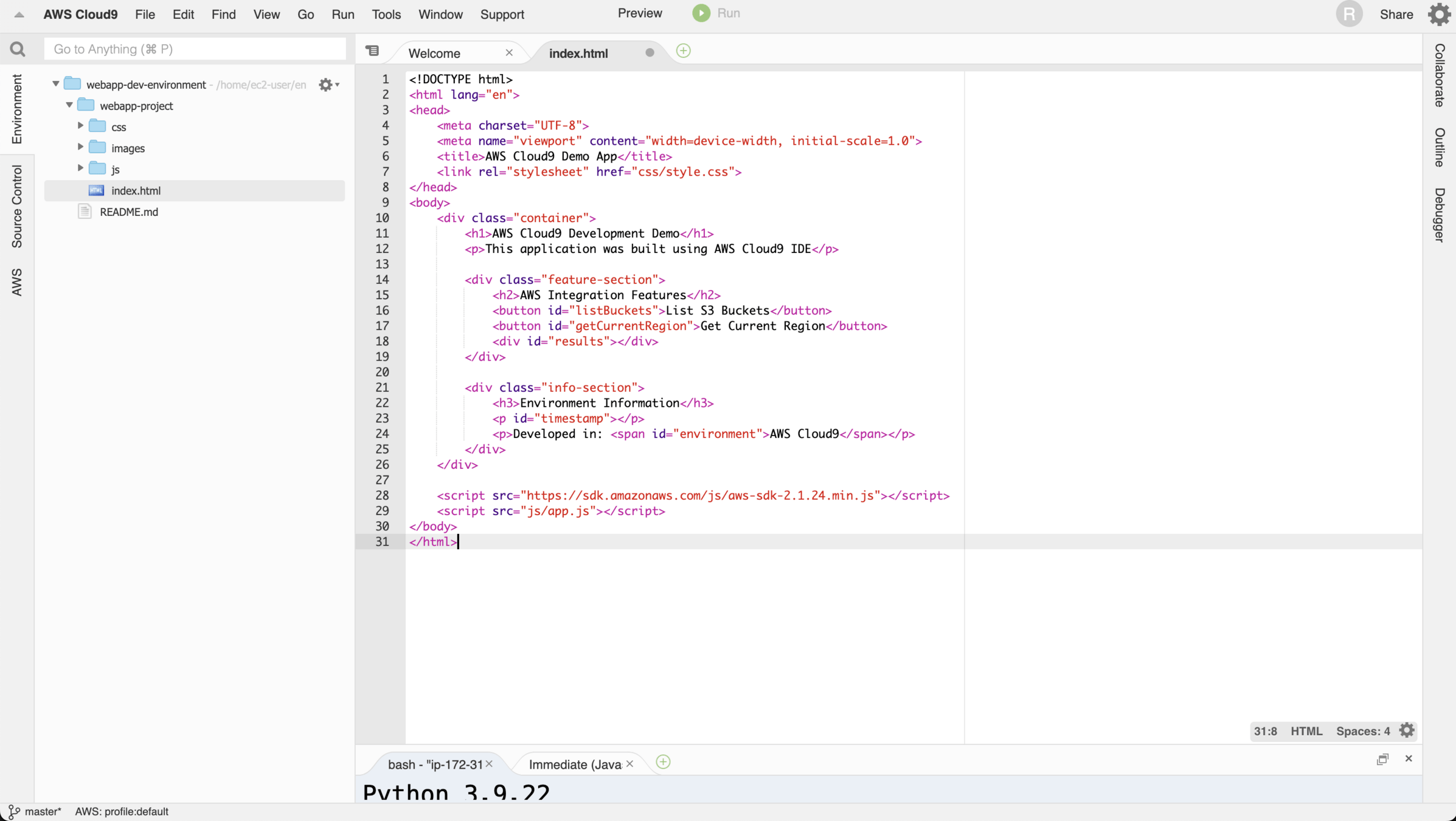This screenshot has height=821, width=1456.
Task: Switch to the Welcome tab
Action: 434,54
